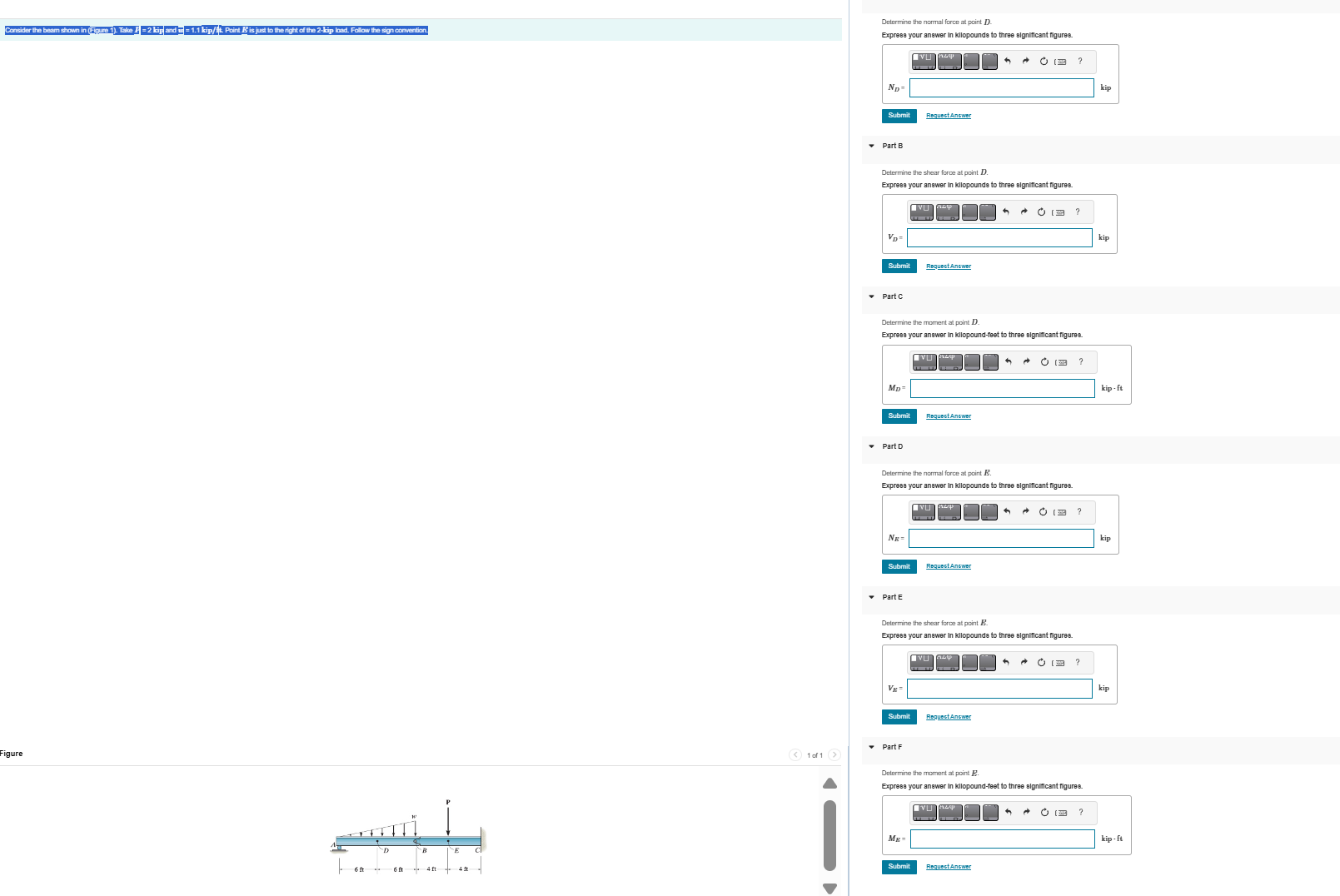Viewport: 1340px width, 896px height.
Task: Click the figure panel scroll-up arrow
Action: pos(829,783)
